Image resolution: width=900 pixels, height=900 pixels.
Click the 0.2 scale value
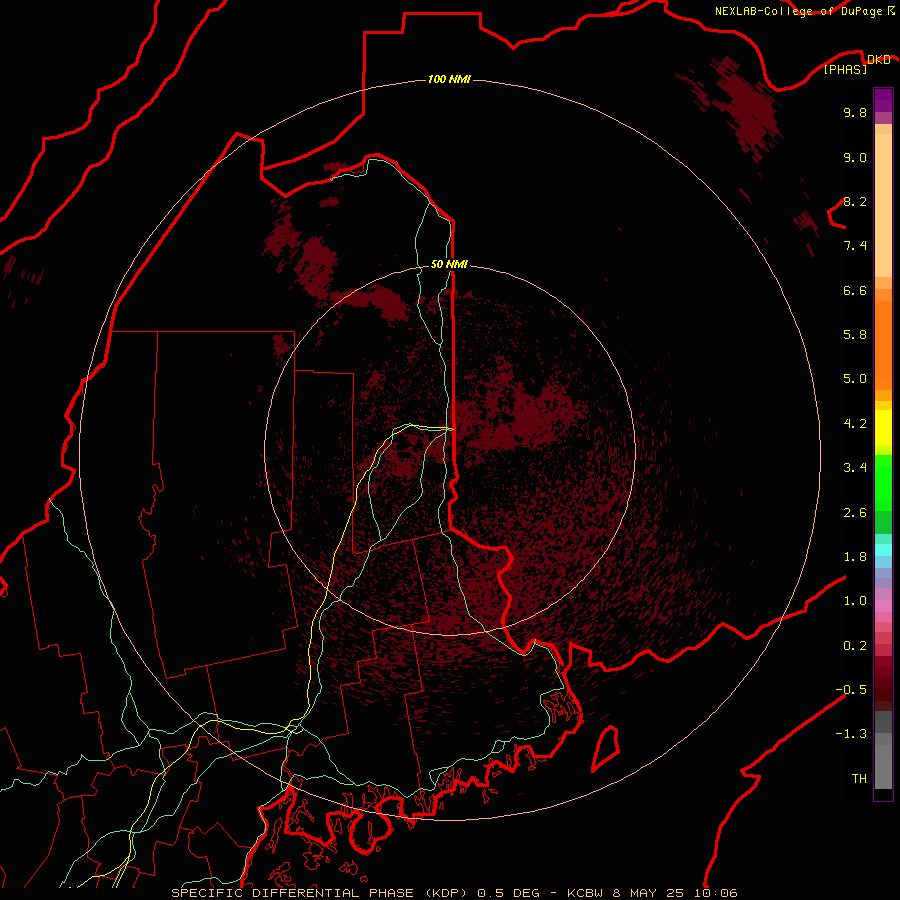click(x=855, y=646)
